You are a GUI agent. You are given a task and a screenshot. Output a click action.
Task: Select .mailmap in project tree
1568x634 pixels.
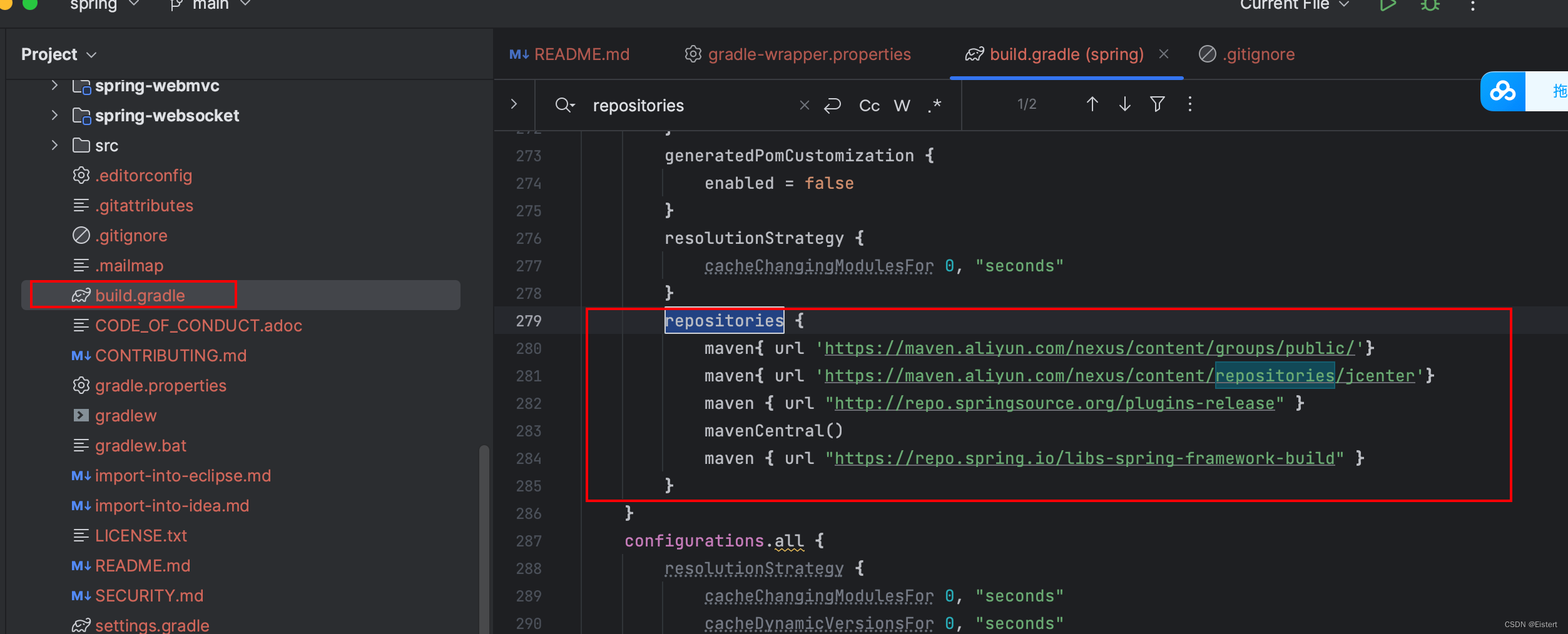pos(129,266)
